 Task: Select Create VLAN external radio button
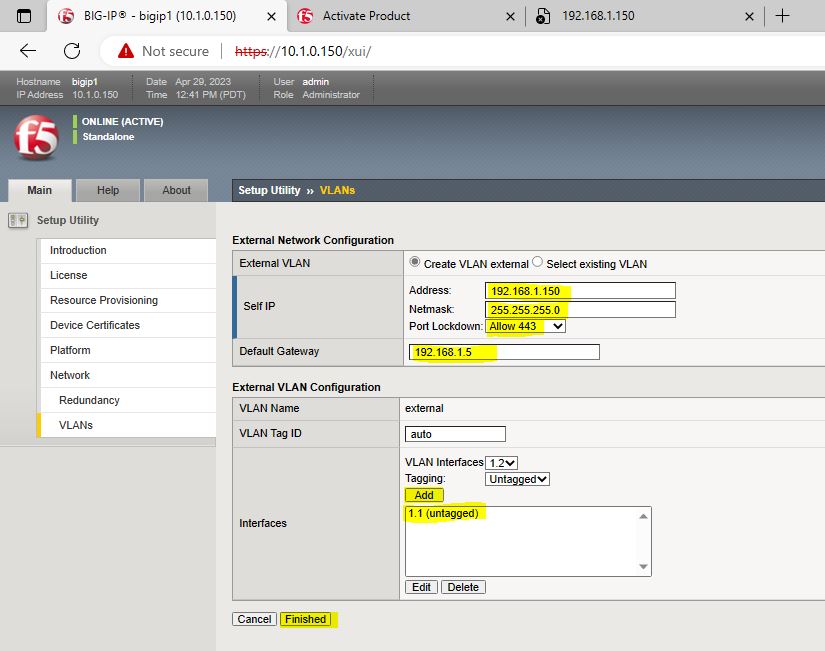[414, 263]
